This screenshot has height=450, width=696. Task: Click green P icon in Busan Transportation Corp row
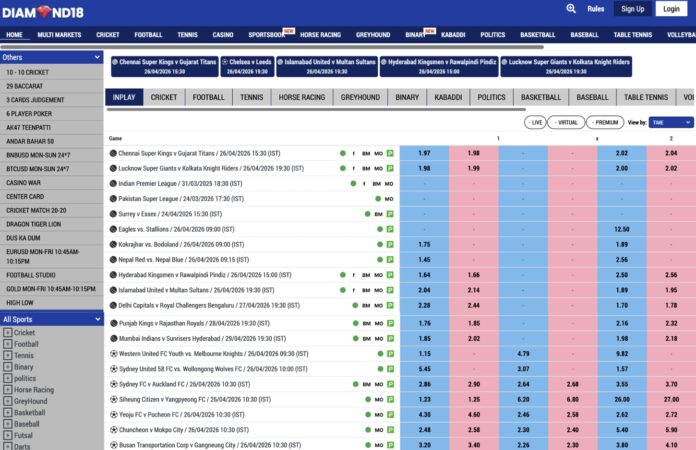391,445
